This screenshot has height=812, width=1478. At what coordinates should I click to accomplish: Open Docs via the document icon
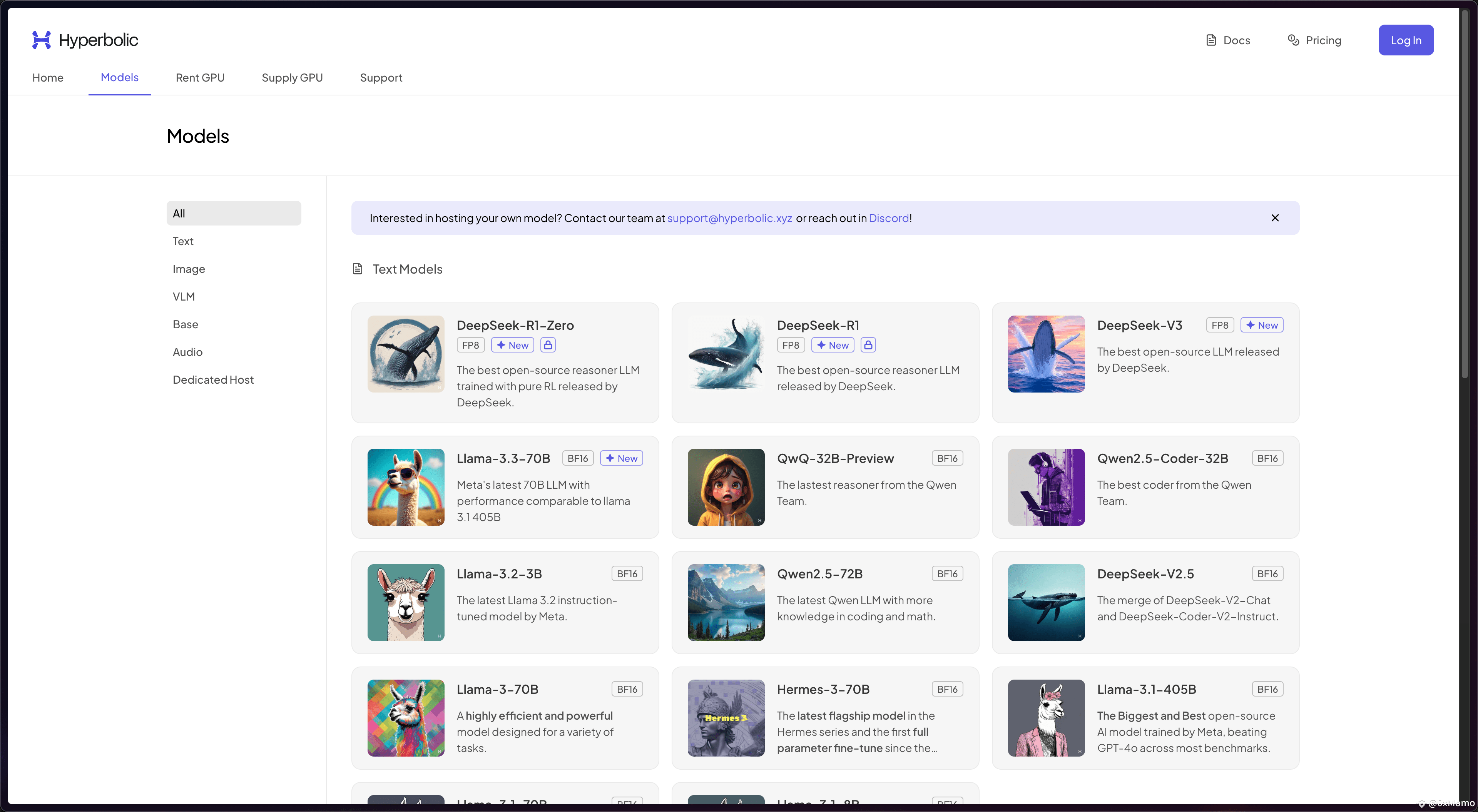[x=1210, y=40]
